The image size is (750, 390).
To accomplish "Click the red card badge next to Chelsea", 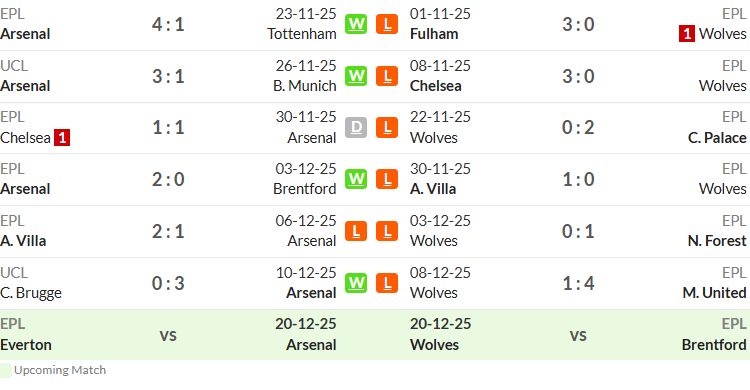I will (x=62, y=138).
